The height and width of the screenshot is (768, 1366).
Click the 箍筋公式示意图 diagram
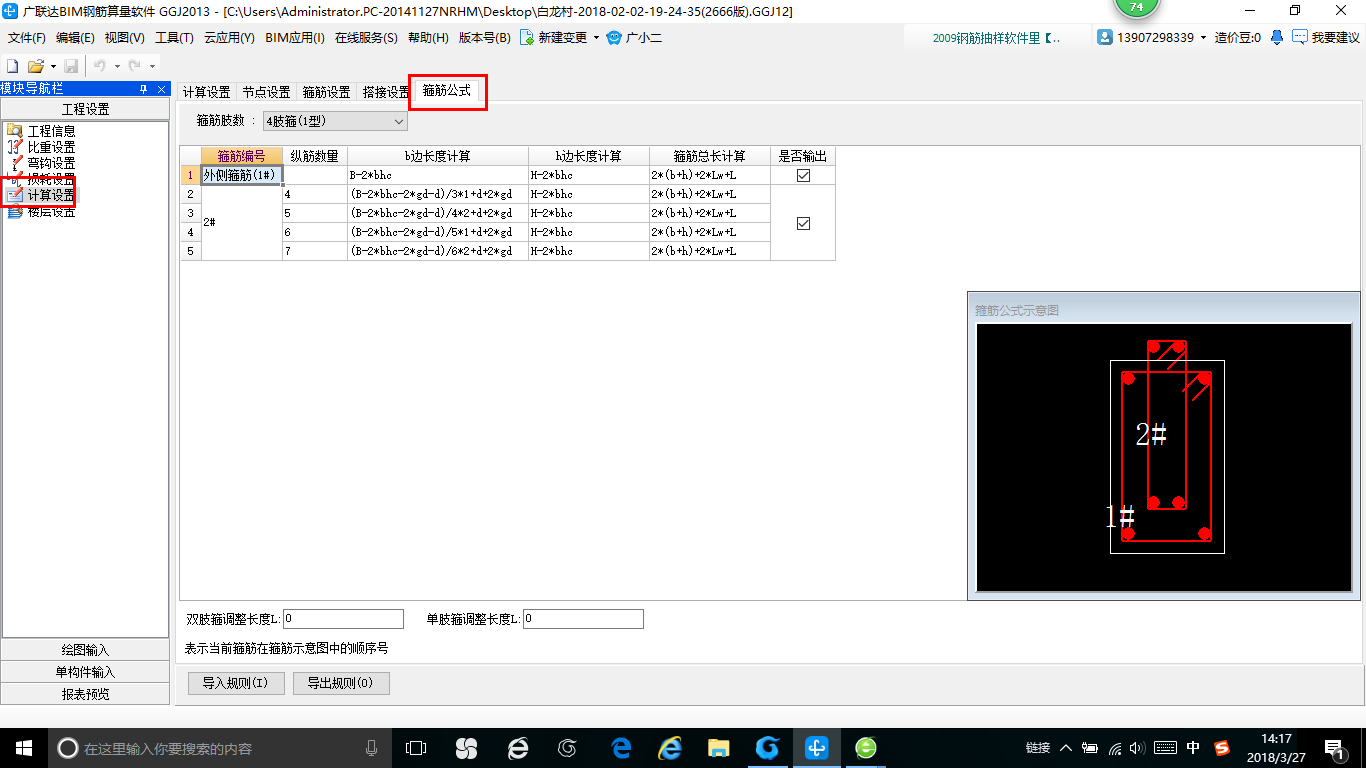tap(1165, 457)
